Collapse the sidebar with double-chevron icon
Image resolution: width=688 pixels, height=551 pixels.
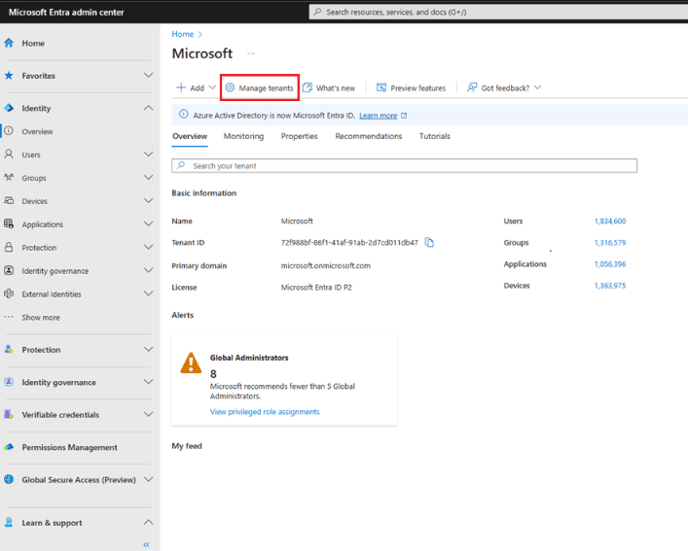(x=147, y=545)
